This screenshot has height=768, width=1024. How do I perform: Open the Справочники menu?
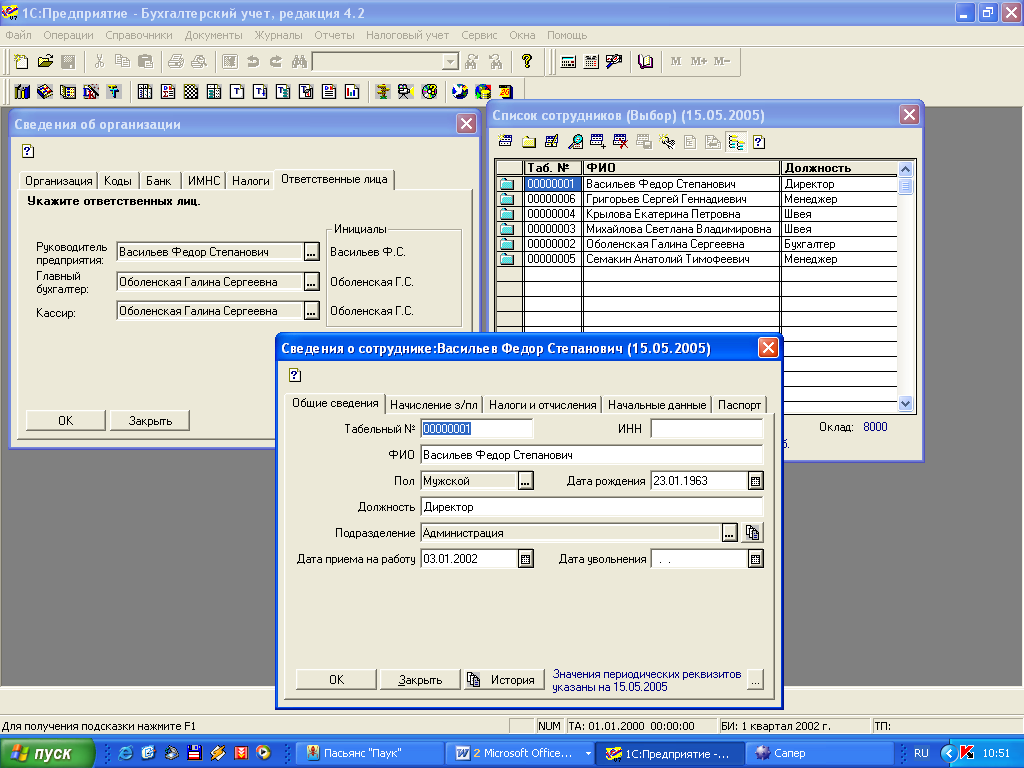coord(139,35)
